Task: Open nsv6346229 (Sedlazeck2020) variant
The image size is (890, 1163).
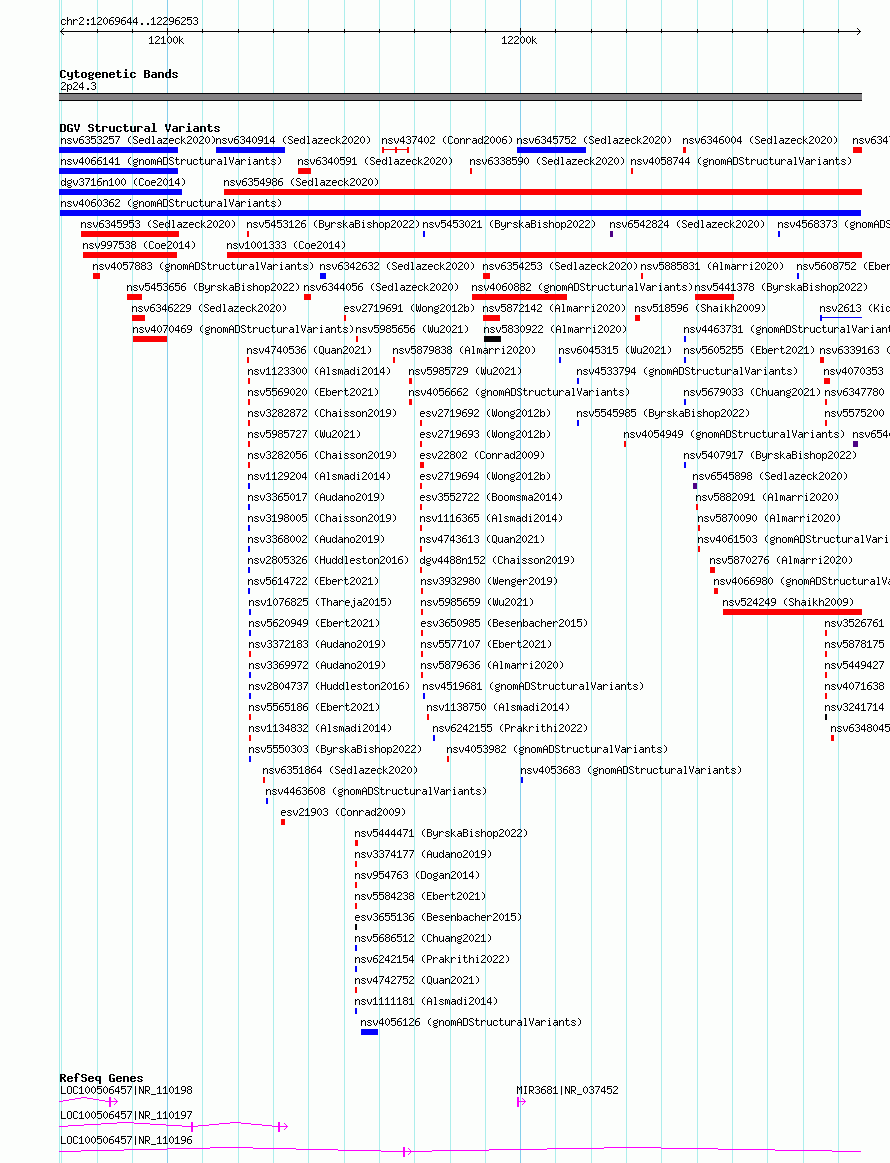Action: click(x=209, y=308)
